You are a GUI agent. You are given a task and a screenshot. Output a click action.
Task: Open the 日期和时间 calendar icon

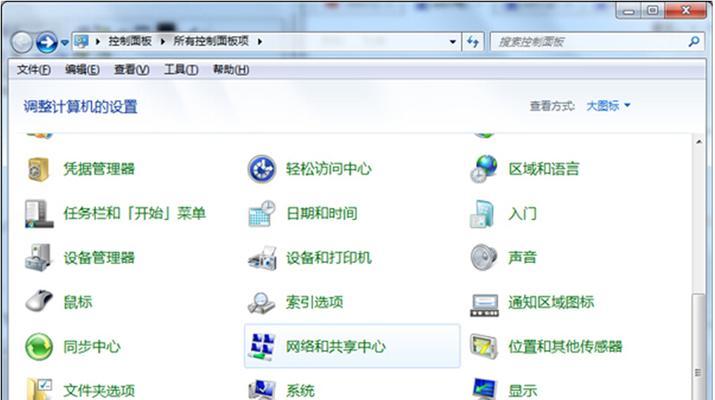click(262, 213)
